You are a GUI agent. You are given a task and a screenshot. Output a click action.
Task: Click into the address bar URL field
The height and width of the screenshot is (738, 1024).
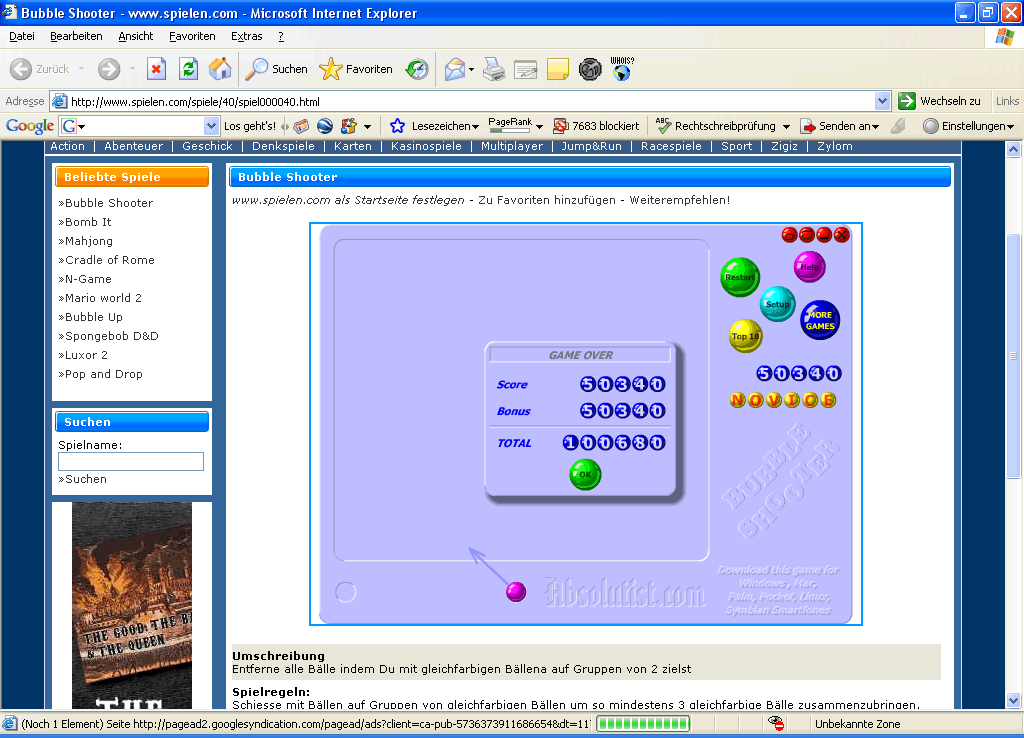tap(470, 101)
